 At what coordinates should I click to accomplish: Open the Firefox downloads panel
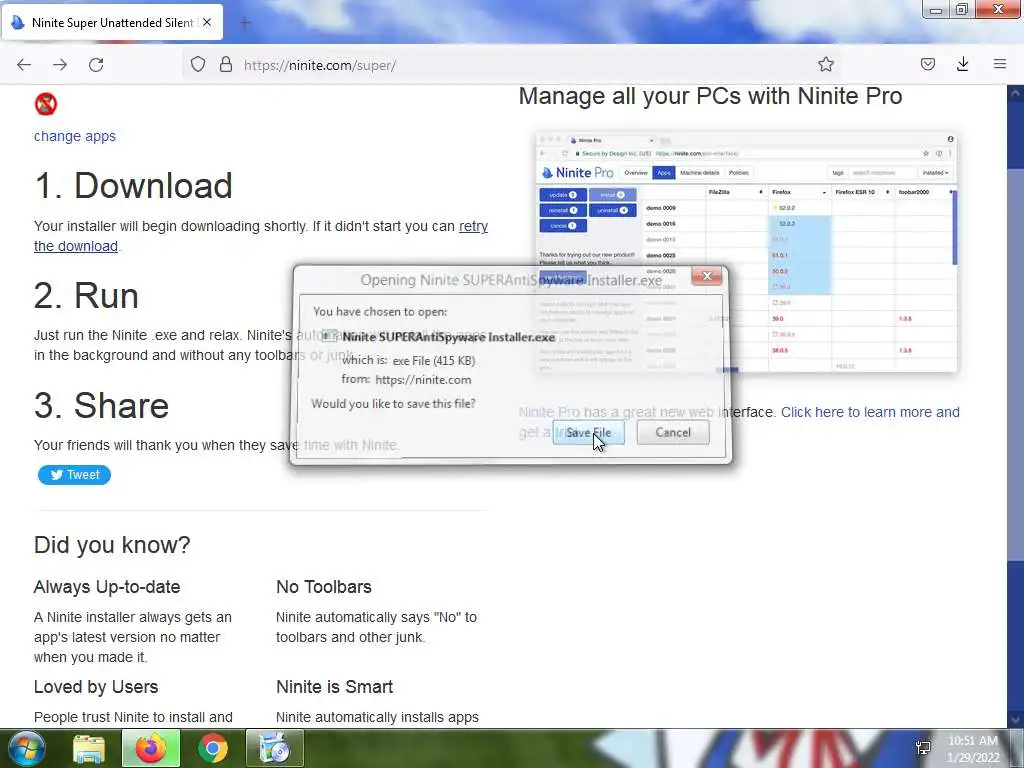tap(963, 64)
